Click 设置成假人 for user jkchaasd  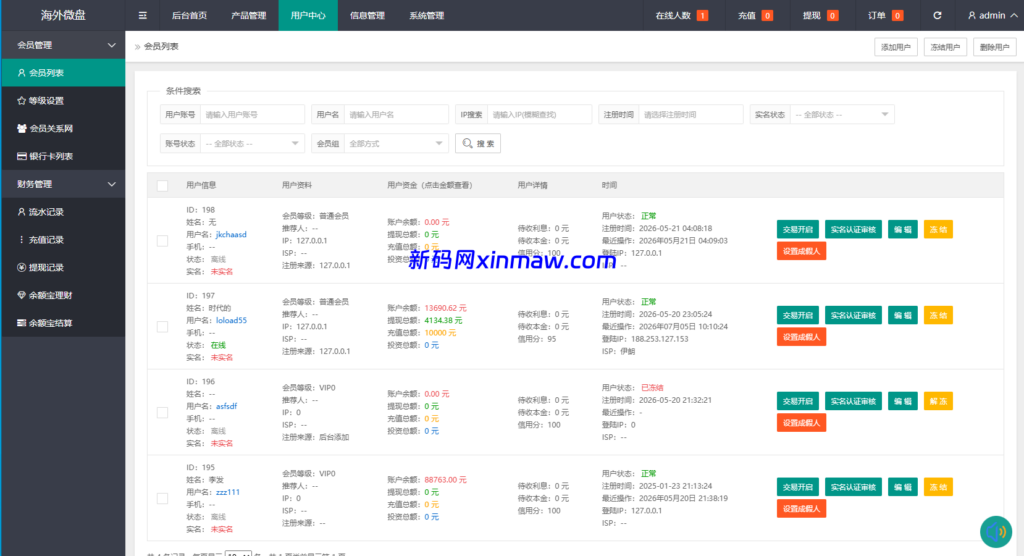click(801, 251)
